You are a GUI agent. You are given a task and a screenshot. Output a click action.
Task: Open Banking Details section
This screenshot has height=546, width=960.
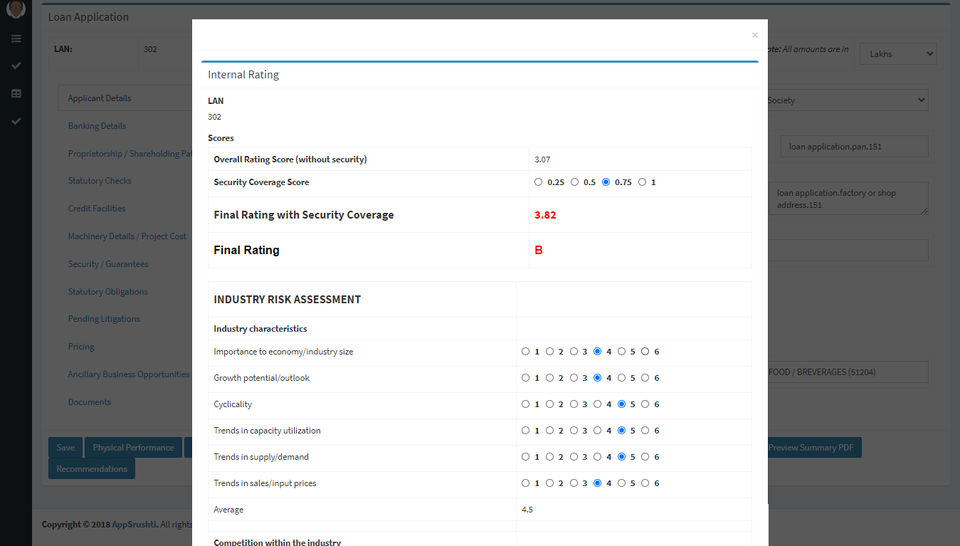pos(97,125)
